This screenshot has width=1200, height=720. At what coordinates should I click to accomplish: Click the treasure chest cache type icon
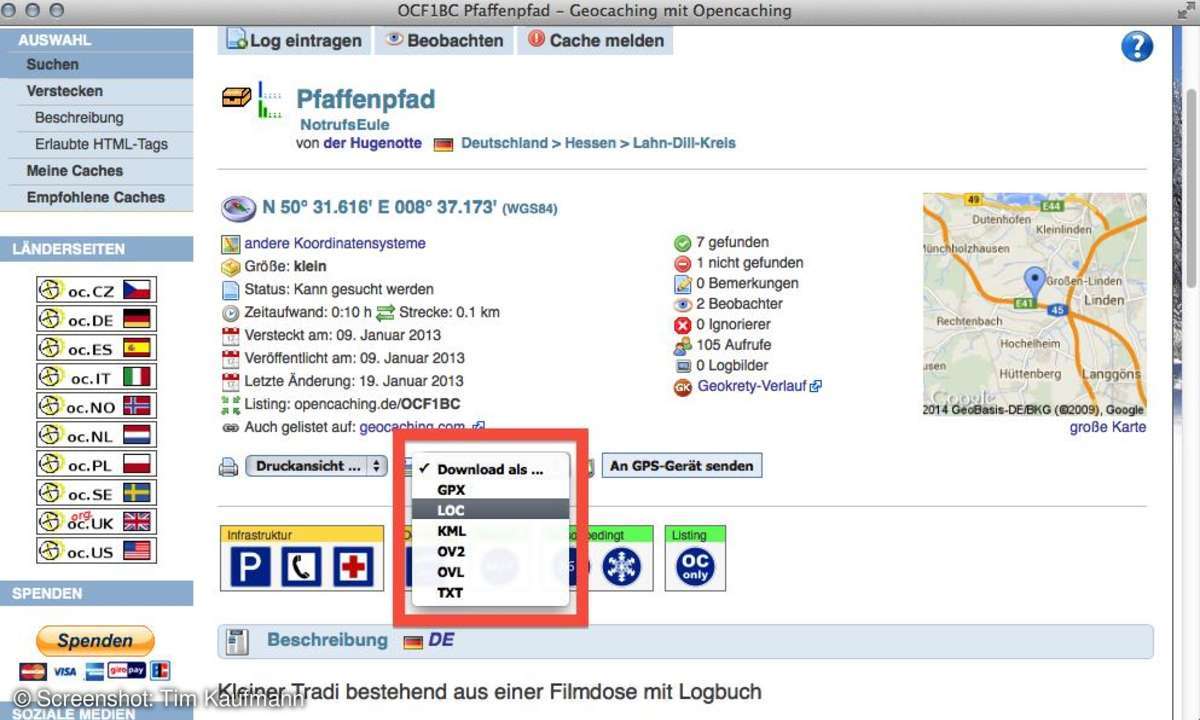pyautogui.click(x=237, y=98)
